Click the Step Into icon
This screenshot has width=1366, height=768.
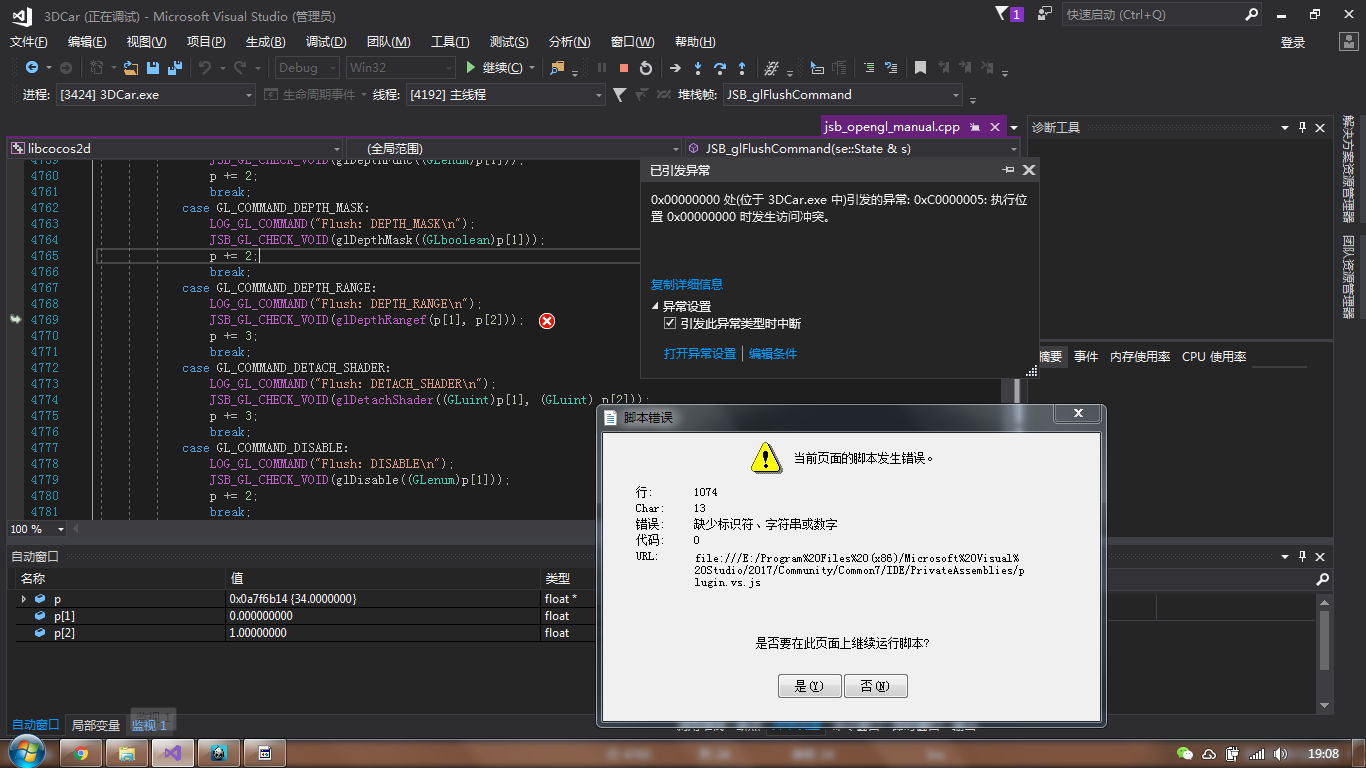tap(698, 68)
